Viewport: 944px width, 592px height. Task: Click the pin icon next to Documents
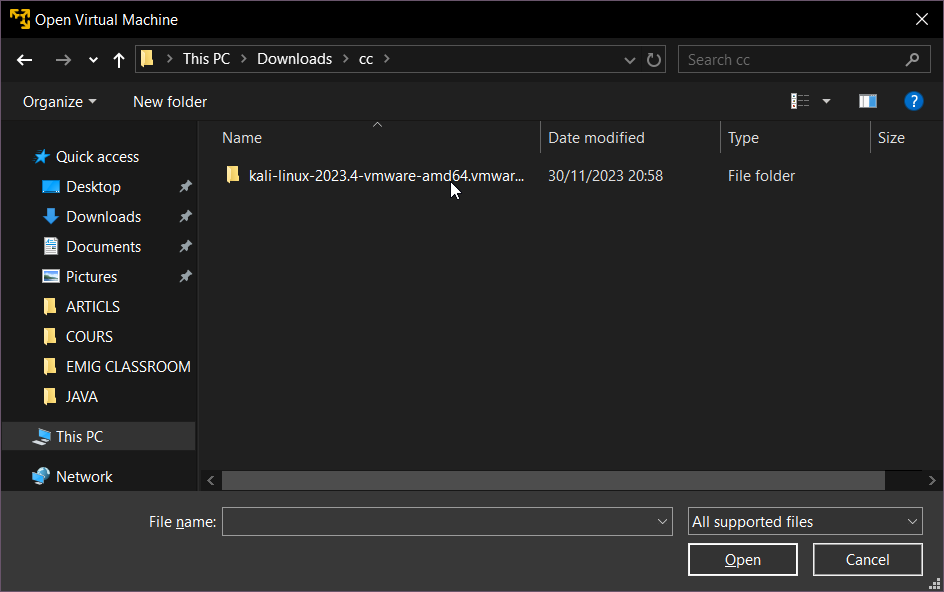click(186, 246)
